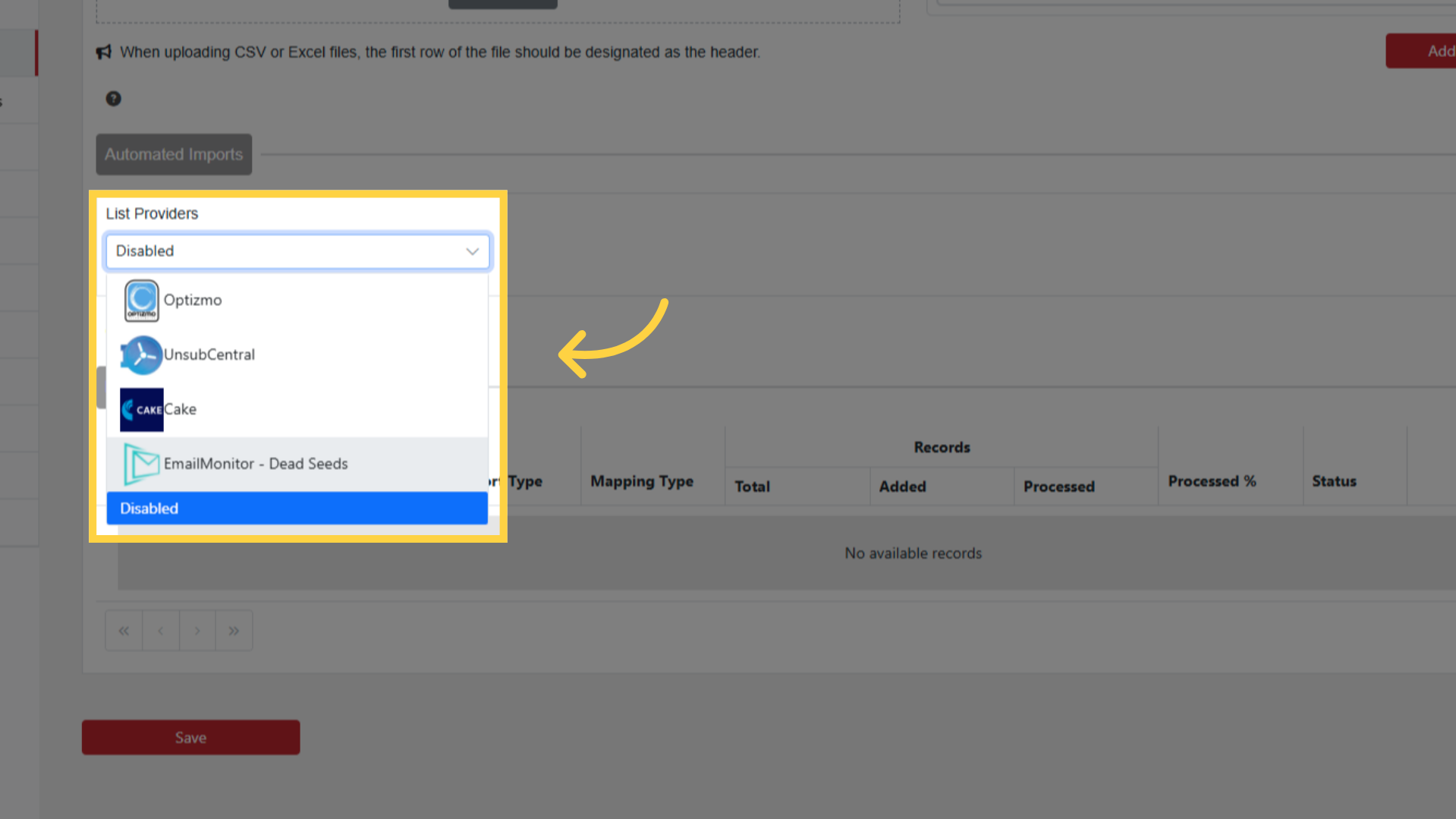Screen dimensions: 1456x819
Task: Click the CSV upload header notice text
Action: 440,52
